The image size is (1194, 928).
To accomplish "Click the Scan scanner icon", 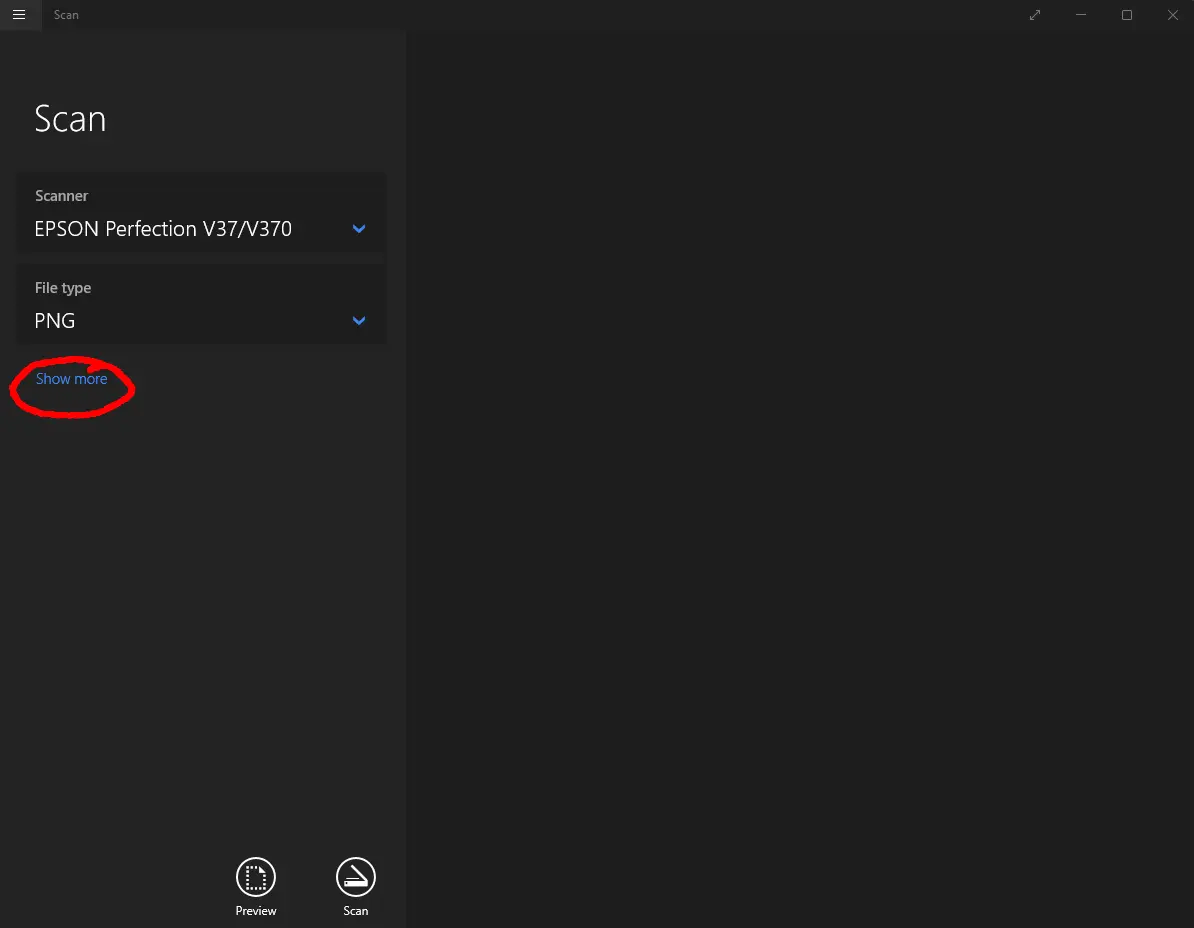I will tap(356, 878).
